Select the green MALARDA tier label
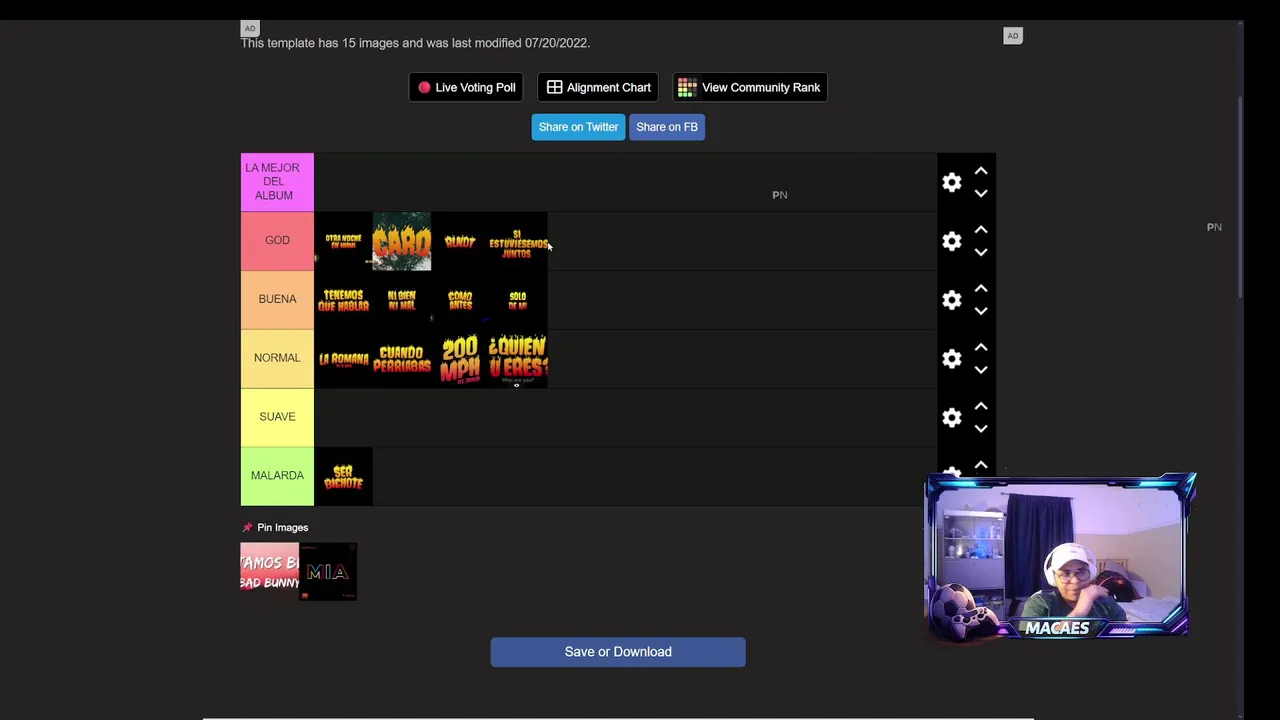This screenshot has width=1280, height=720. (x=277, y=476)
